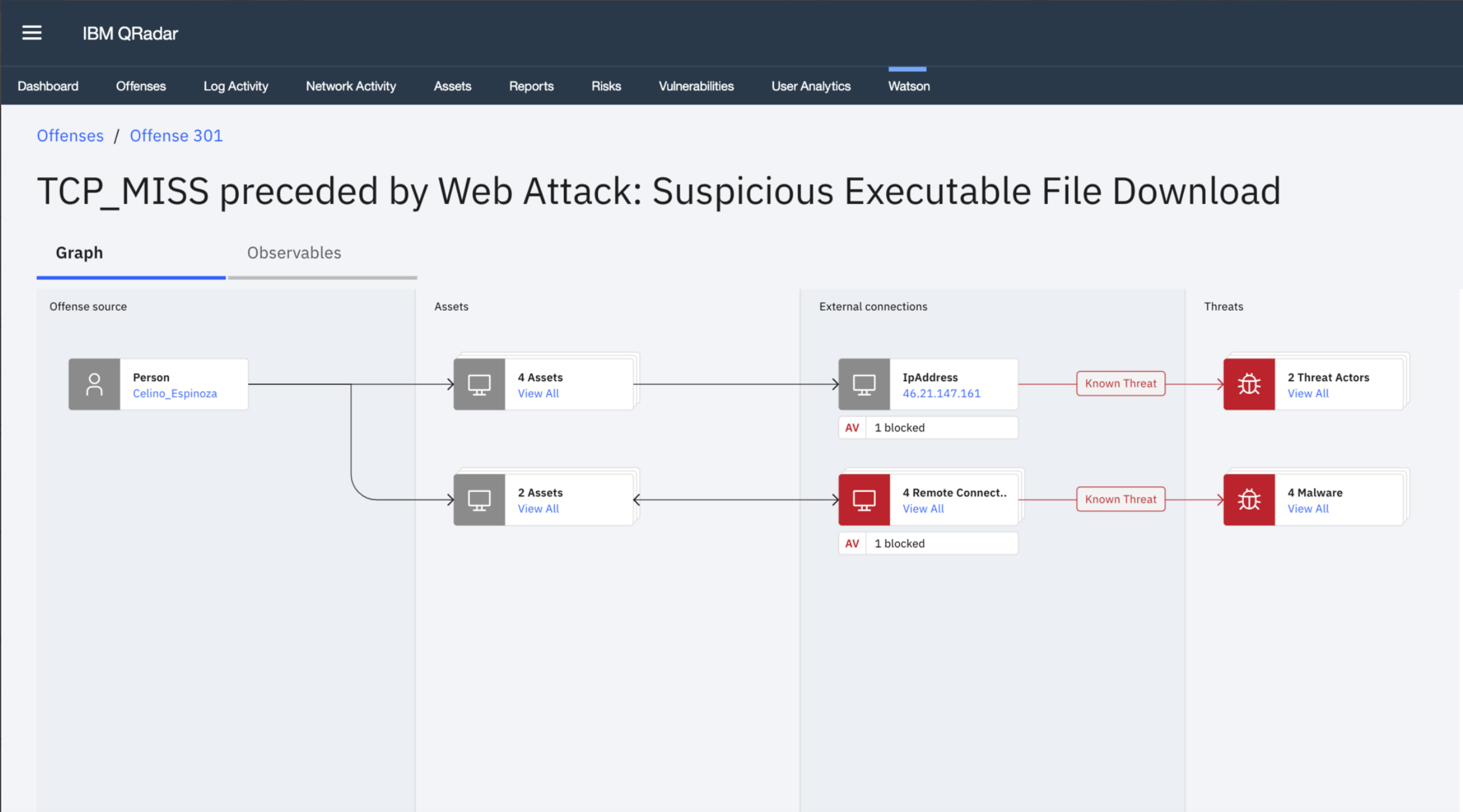Click Known Threat label near Threat Actors

tap(1120, 384)
